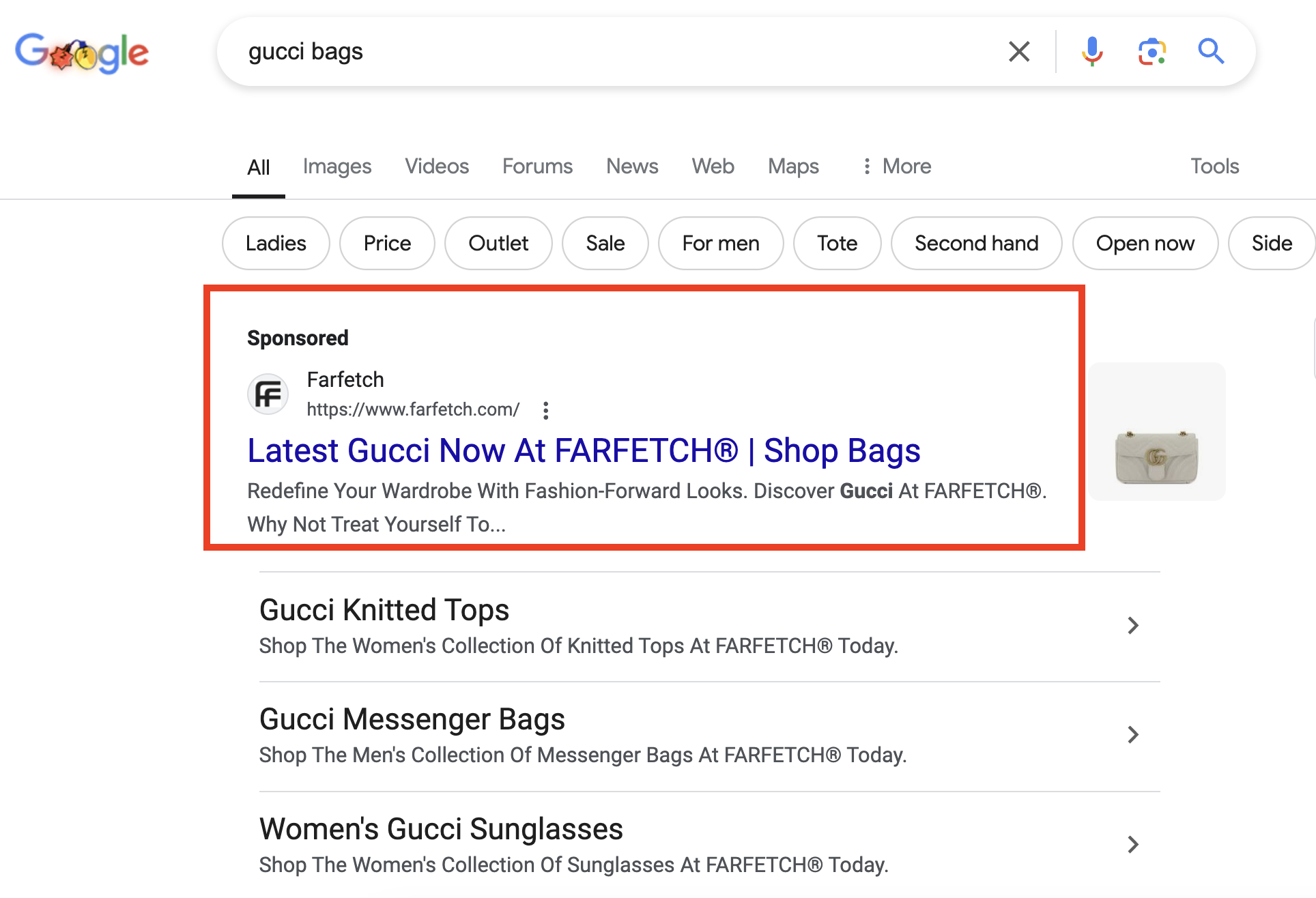Expand the Women's Gucci Sunglasses chevron
The width and height of the screenshot is (1316, 898).
point(1133,844)
